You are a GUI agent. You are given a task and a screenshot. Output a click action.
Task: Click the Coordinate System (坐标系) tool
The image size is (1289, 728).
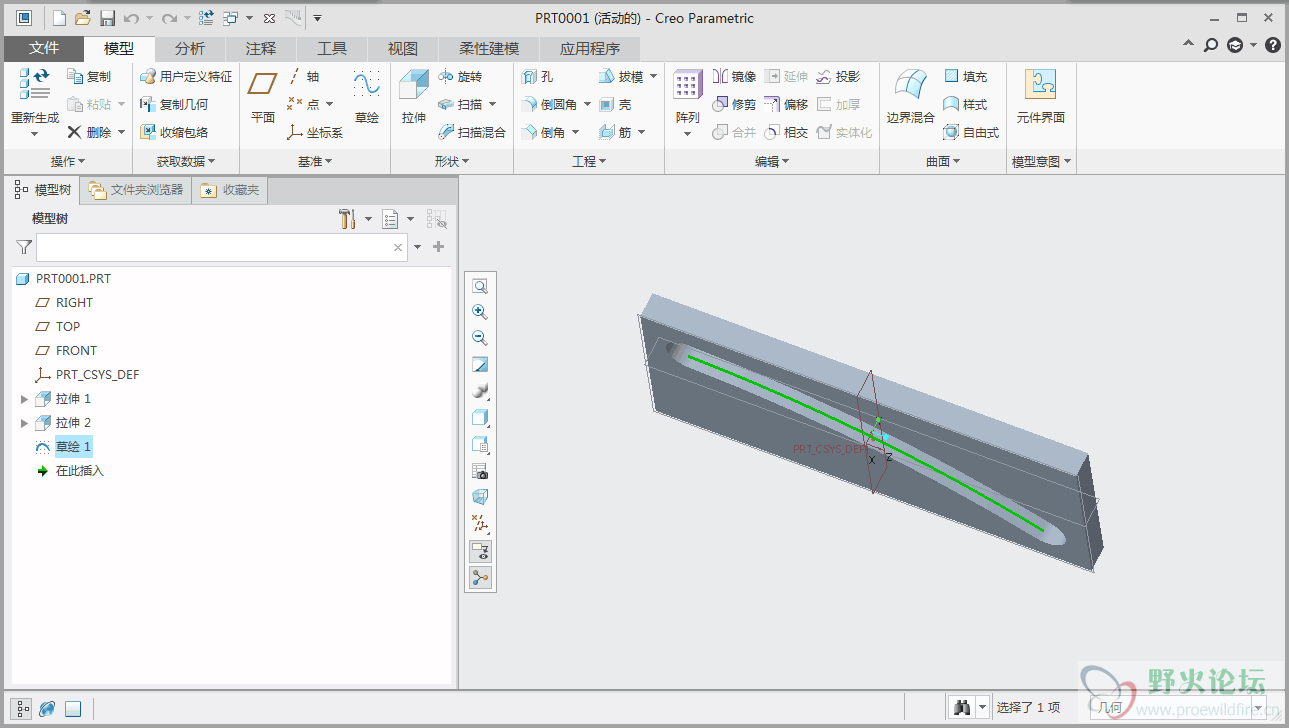(315, 132)
